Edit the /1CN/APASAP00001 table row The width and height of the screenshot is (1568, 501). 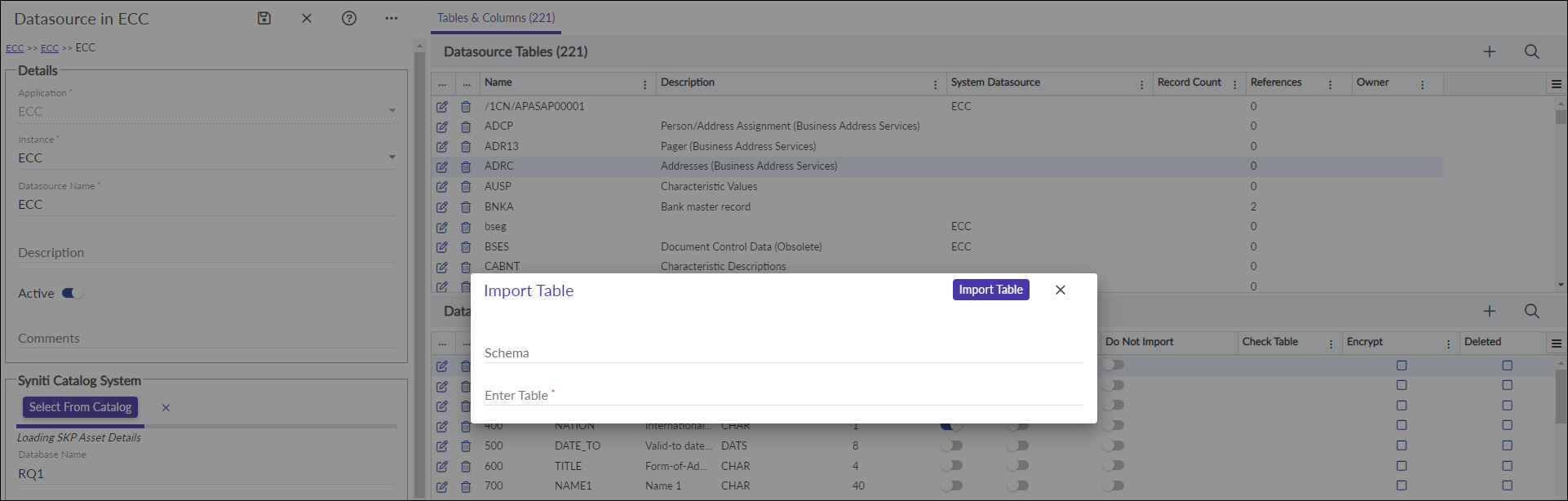pyautogui.click(x=442, y=107)
